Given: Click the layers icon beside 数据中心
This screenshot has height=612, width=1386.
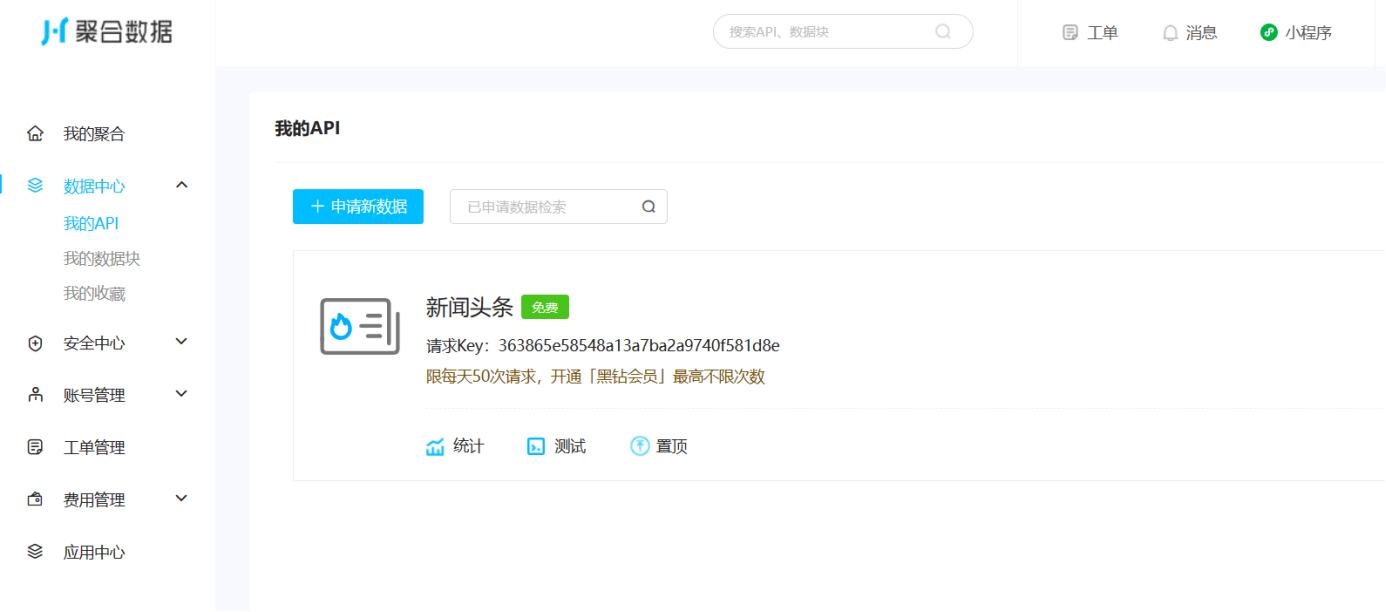Looking at the screenshot, I should click(36, 185).
